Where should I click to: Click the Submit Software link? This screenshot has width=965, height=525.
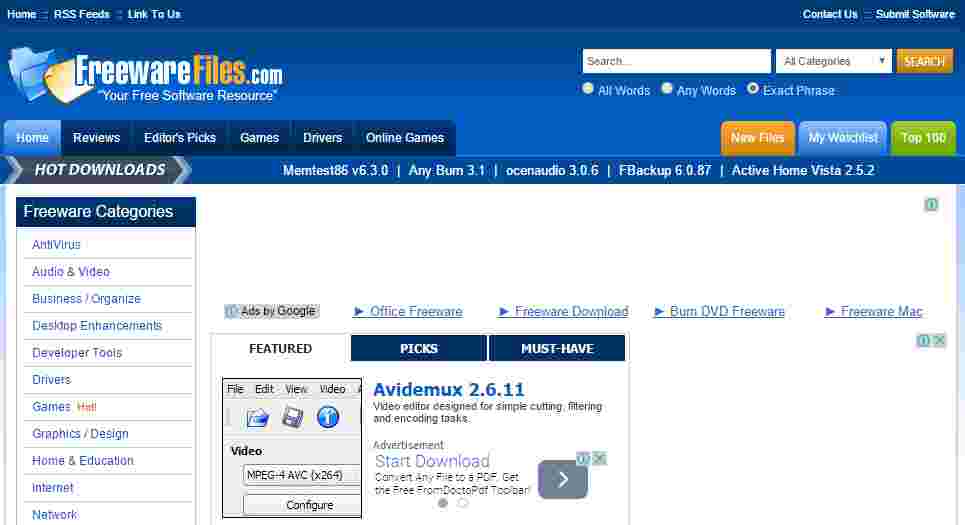(x=915, y=14)
